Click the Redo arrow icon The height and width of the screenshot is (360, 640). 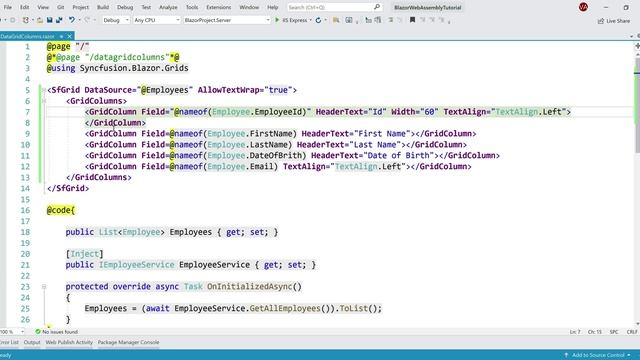tap(87, 20)
